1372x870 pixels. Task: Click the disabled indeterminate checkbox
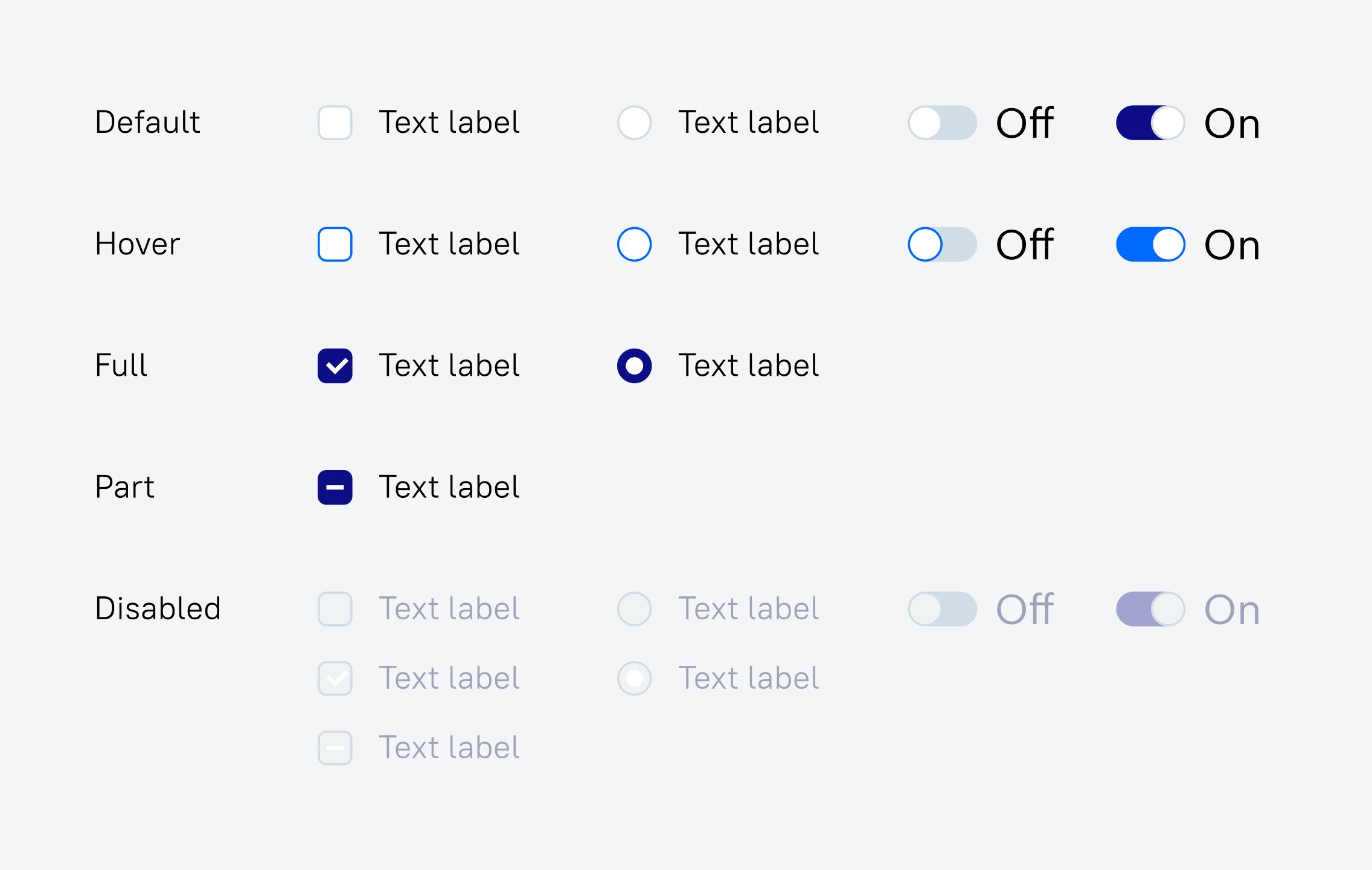click(x=335, y=747)
